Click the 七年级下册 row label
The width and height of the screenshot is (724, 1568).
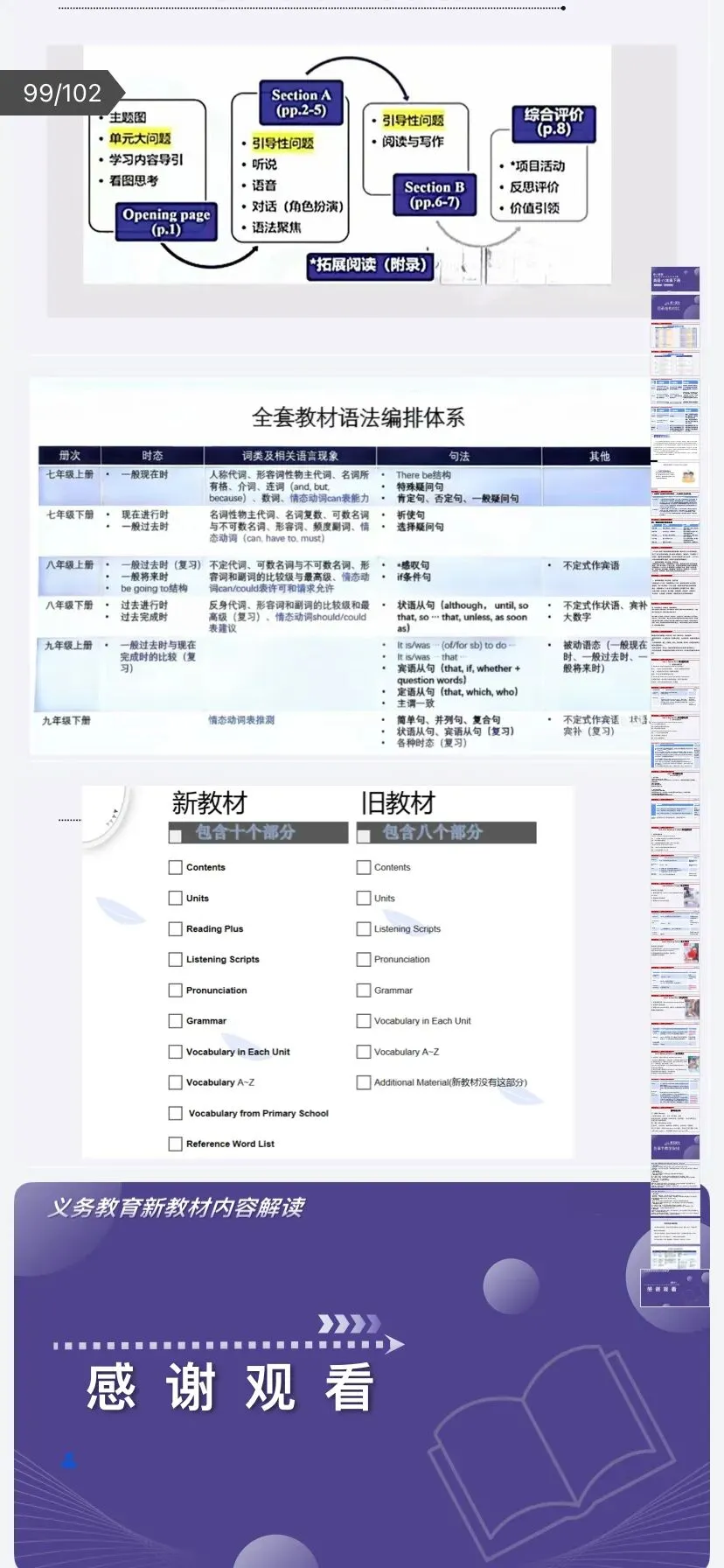[70, 514]
